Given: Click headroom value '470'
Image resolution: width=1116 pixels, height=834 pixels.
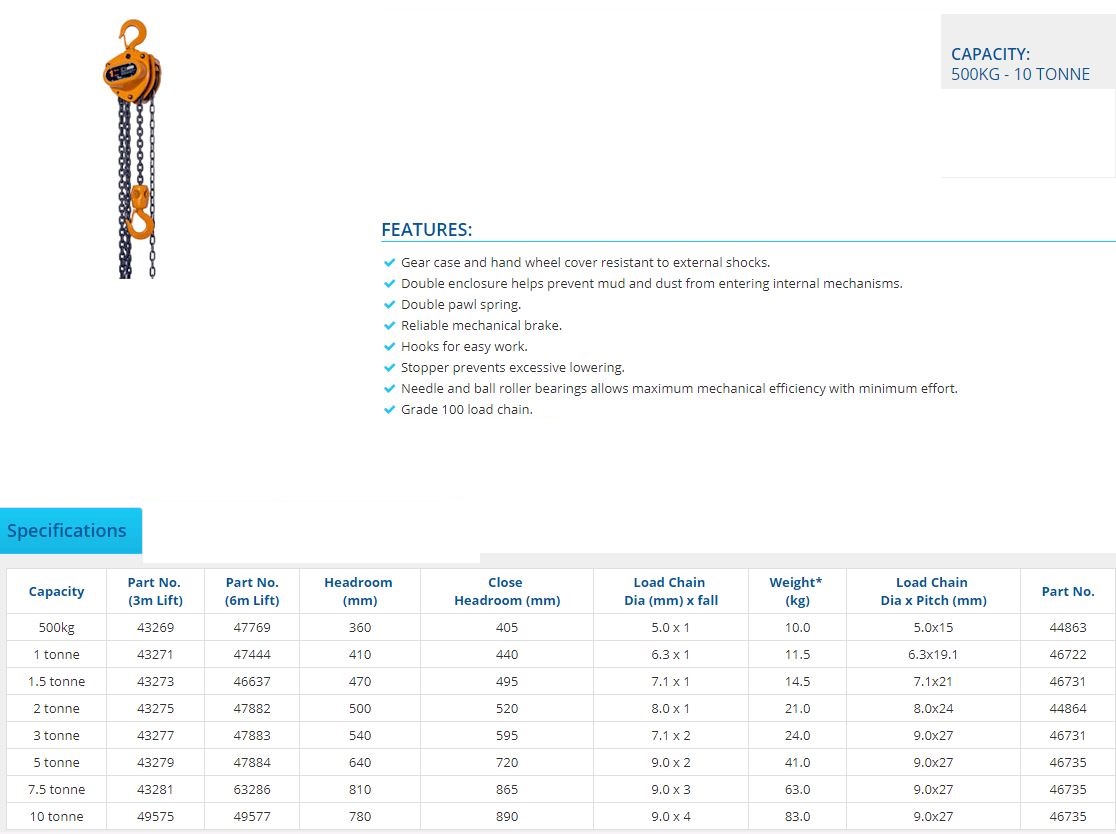Looking at the screenshot, I should (x=360, y=682).
